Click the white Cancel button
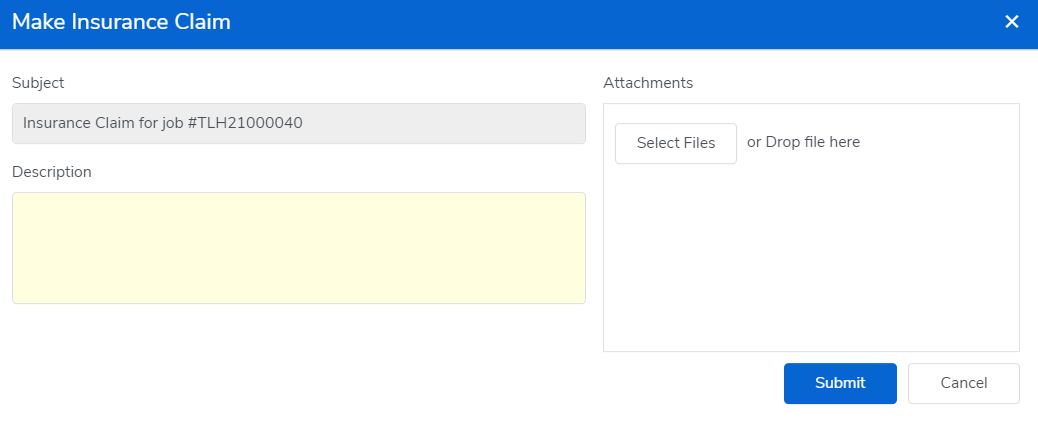This screenshot has height=422, width=1038. (x=963, y=383)
